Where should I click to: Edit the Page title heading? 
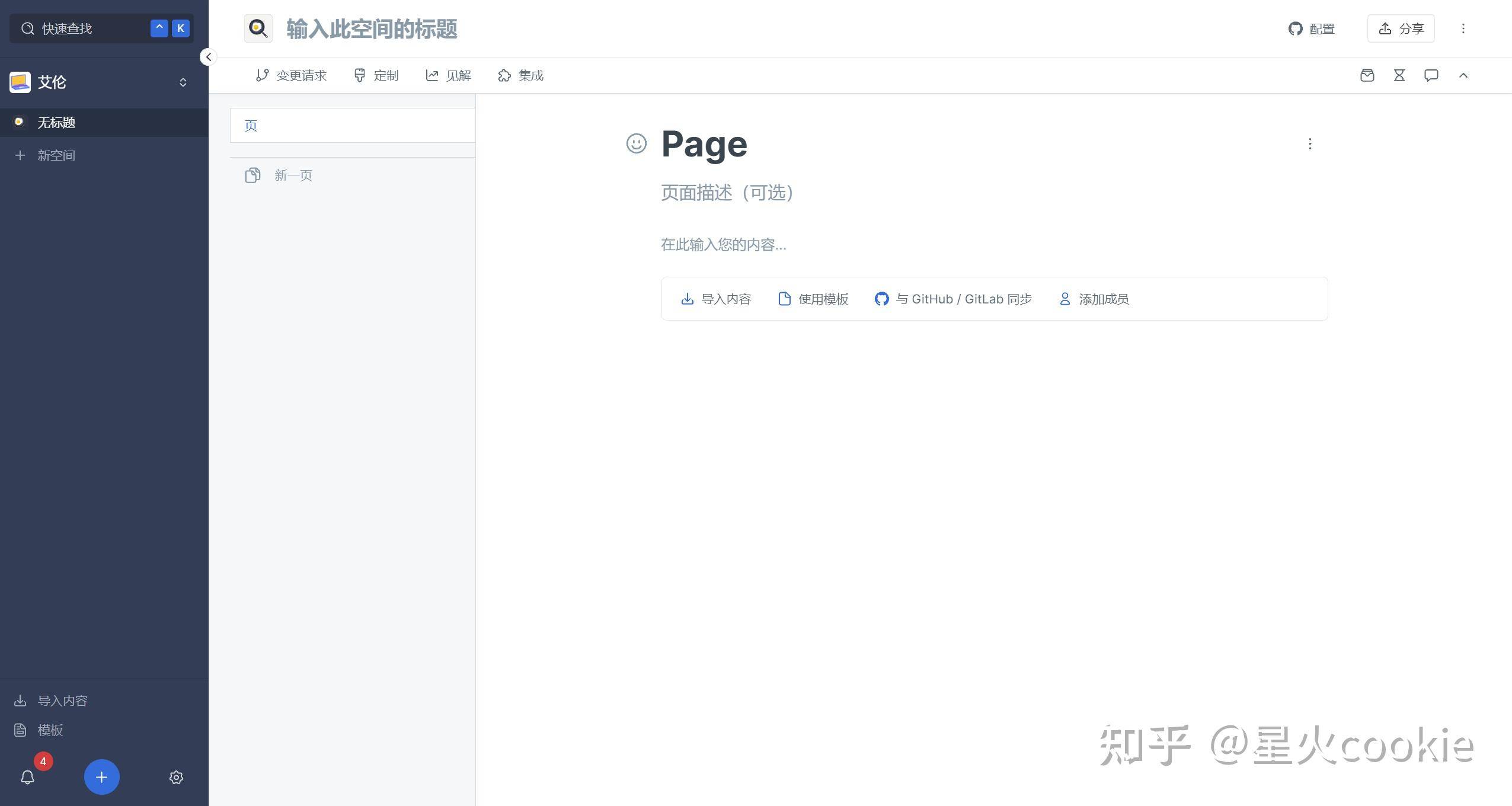pyautogui.click(x=704, y=144)
